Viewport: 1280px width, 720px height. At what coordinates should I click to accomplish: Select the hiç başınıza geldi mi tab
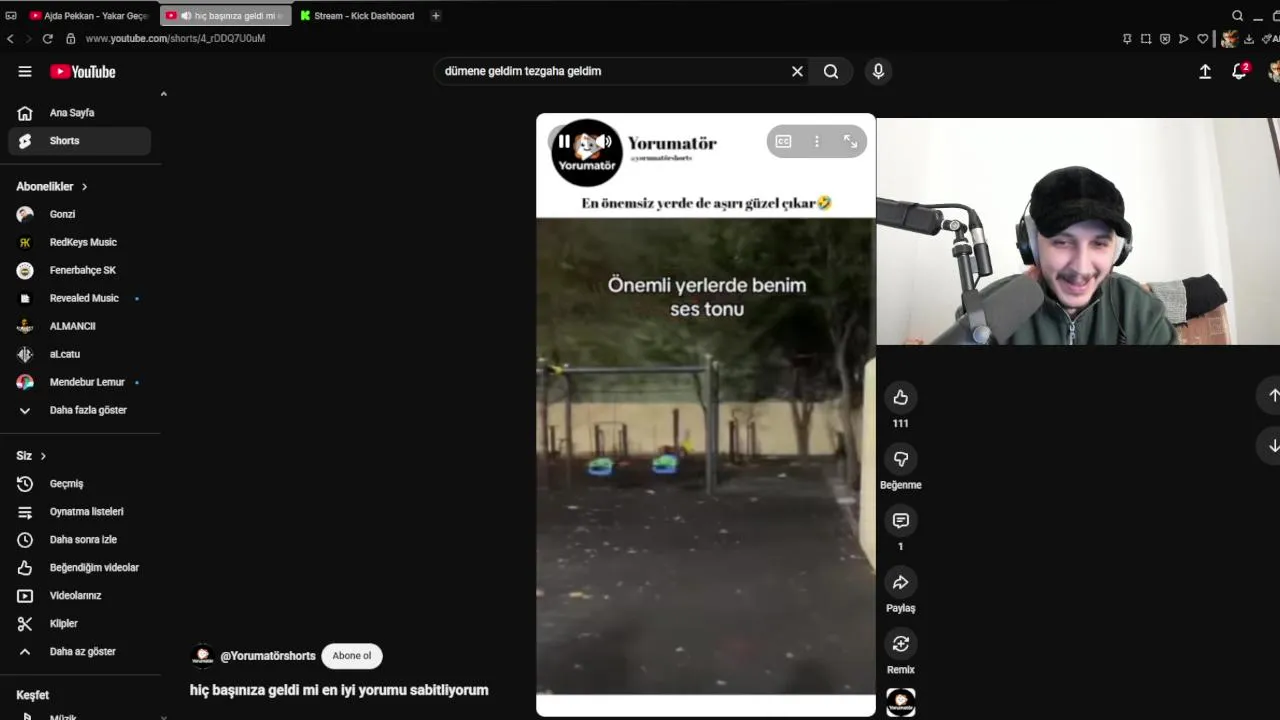[x=225, y=16]
